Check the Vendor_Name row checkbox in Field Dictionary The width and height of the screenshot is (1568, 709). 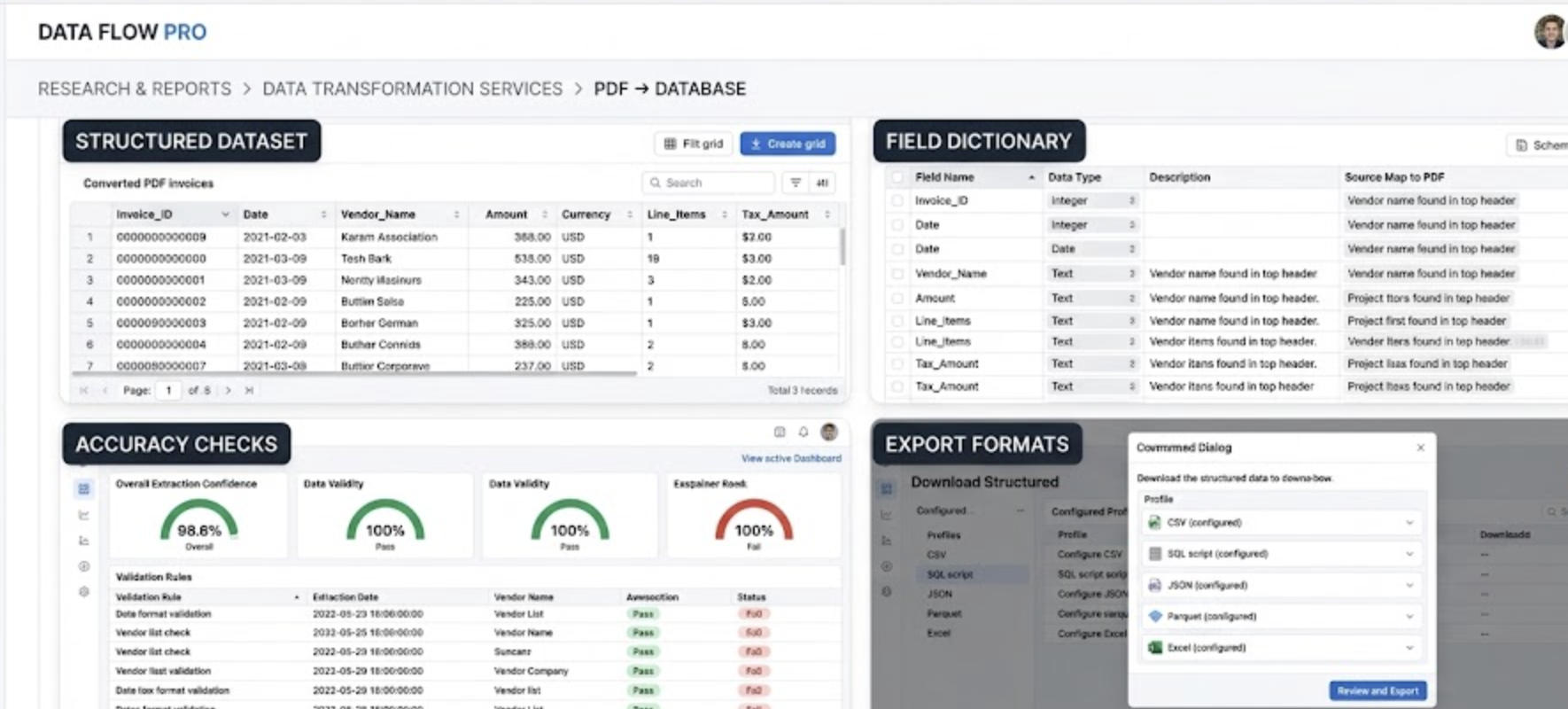[897, 274]
